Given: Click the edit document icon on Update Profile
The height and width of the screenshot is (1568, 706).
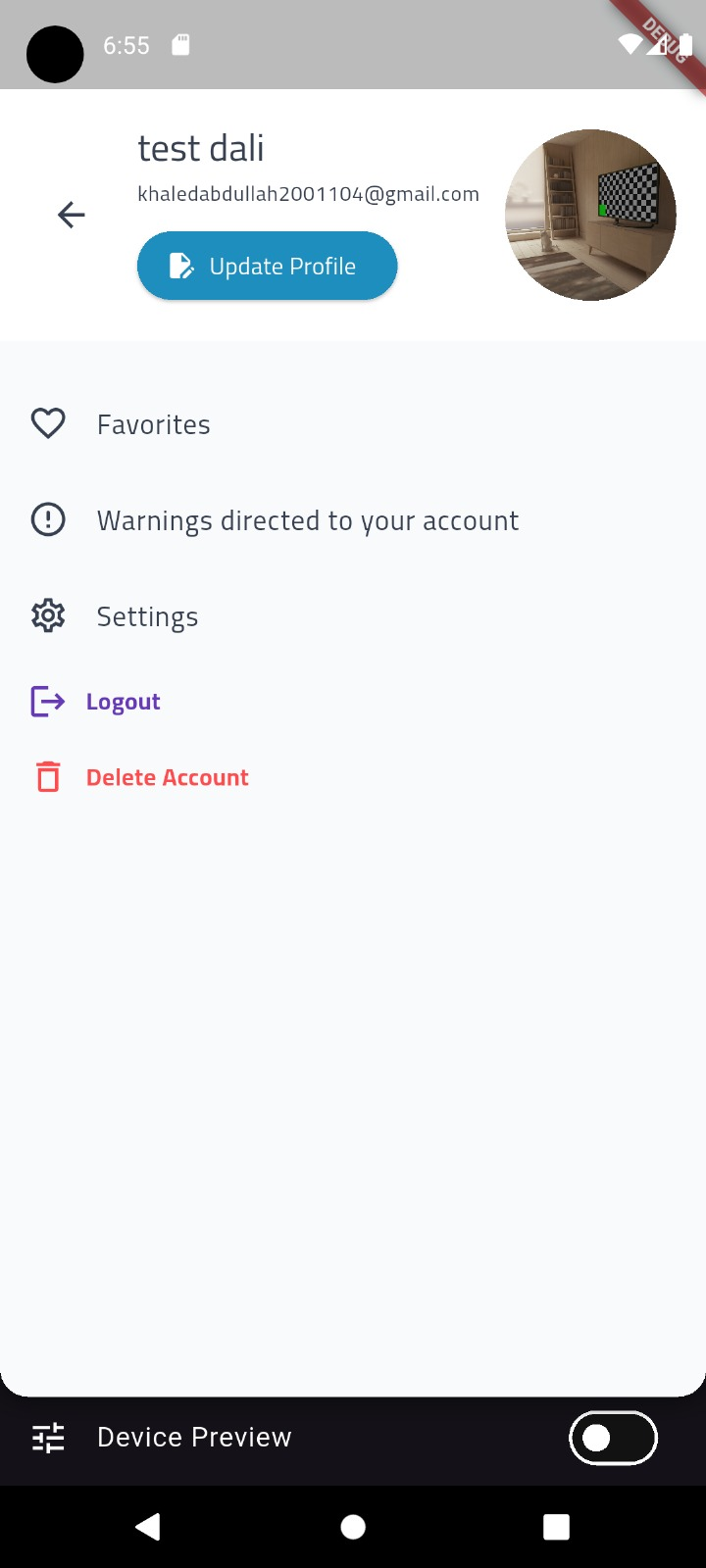Looking at the screenshot, I should [x=181, y=267].
